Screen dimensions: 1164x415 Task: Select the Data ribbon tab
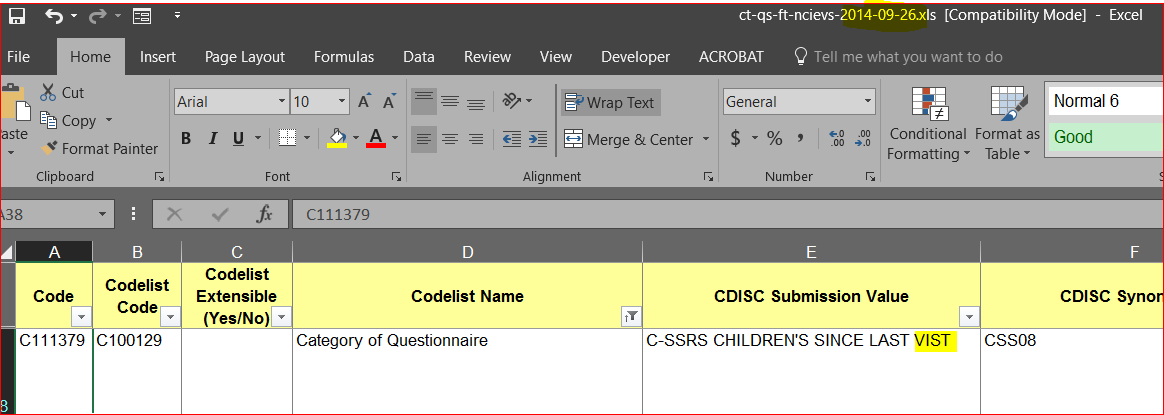419,56
